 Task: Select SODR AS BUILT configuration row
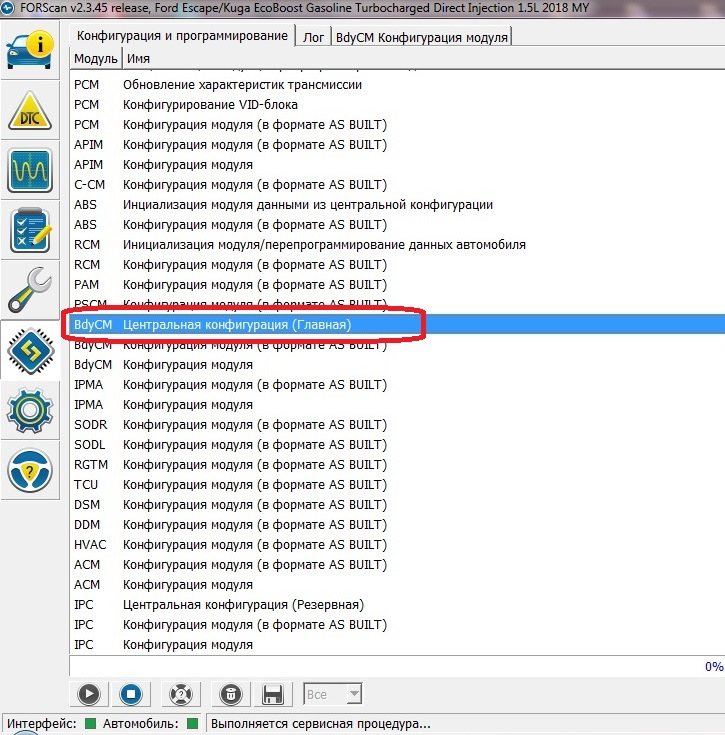pyautogui.click(x=397, y=425)
